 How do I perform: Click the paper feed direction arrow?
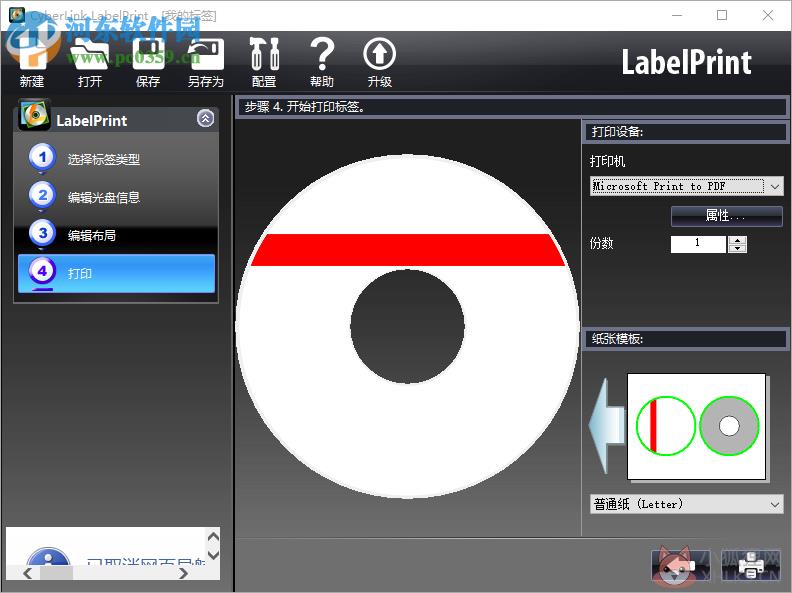[607, 426]
